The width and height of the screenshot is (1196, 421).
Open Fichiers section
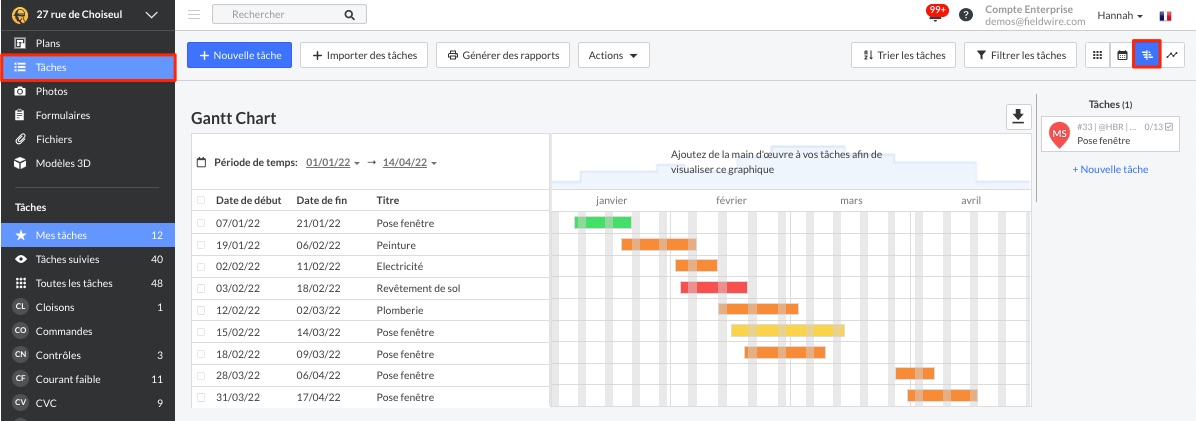(88, 140)
